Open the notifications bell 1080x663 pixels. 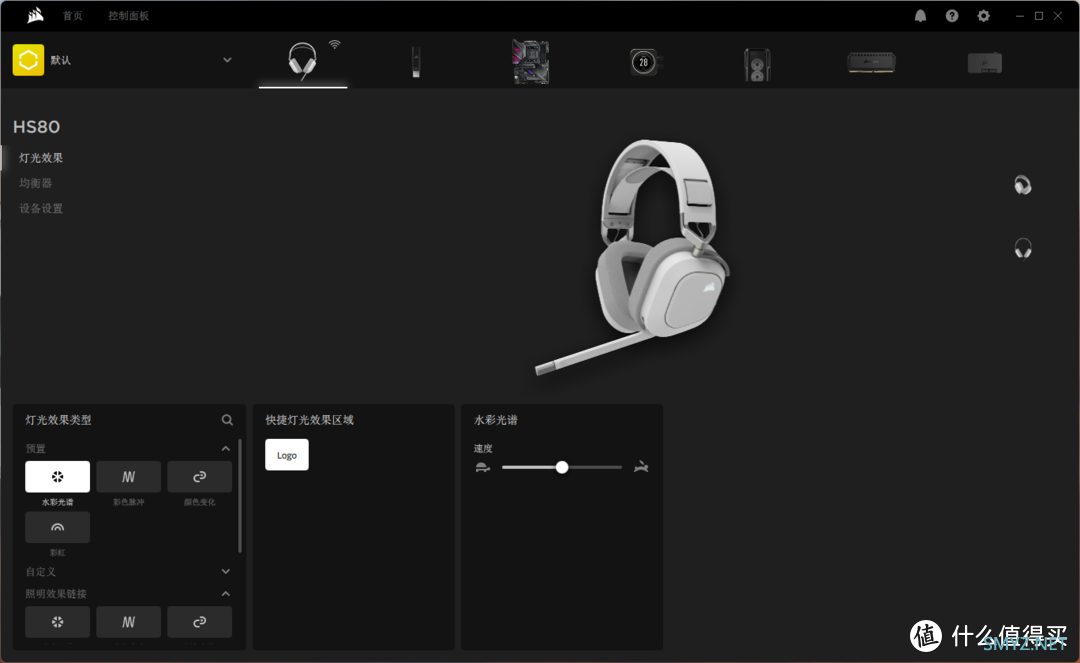click(x=920, y=16)
